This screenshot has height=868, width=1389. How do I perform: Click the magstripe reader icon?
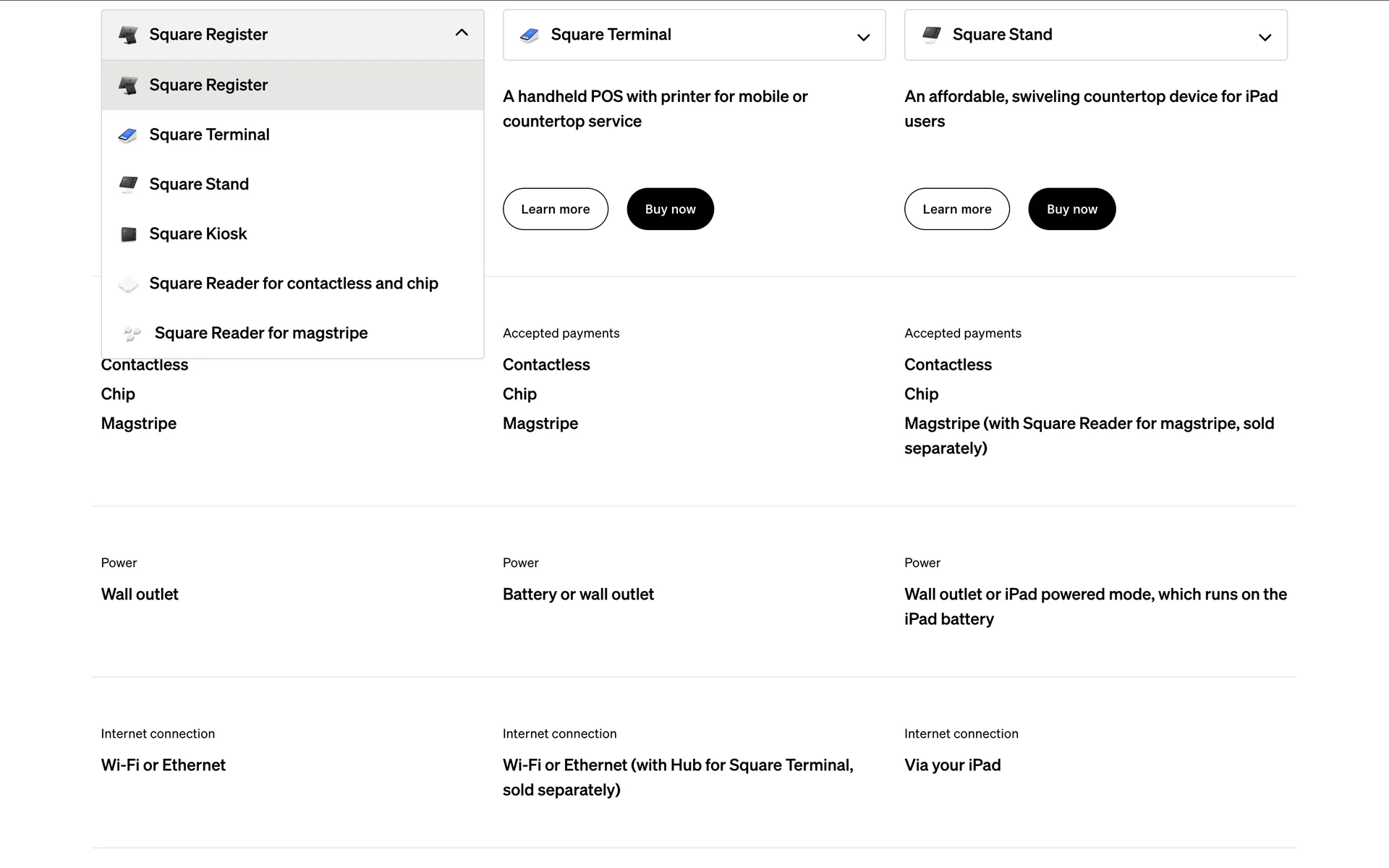[x=132, y=333]
